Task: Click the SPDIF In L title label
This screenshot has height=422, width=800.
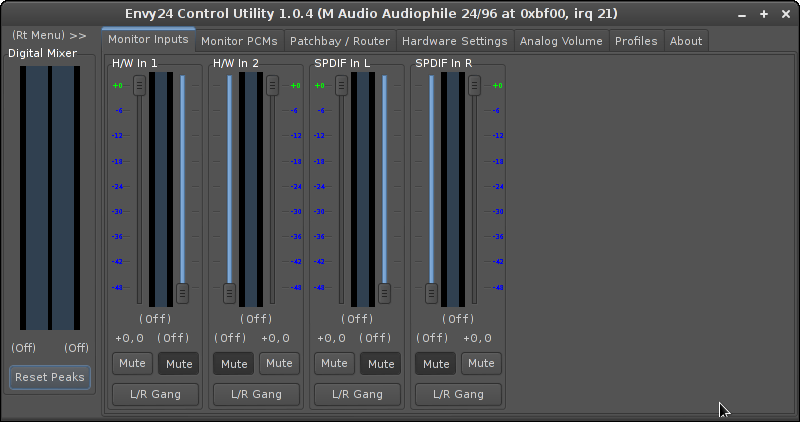Action: 342,63
